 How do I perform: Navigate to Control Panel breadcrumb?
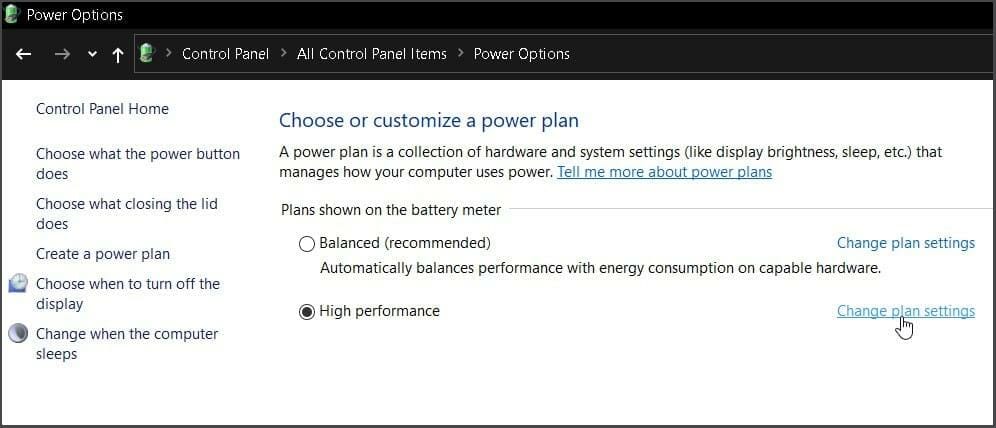tap(225, 54)
